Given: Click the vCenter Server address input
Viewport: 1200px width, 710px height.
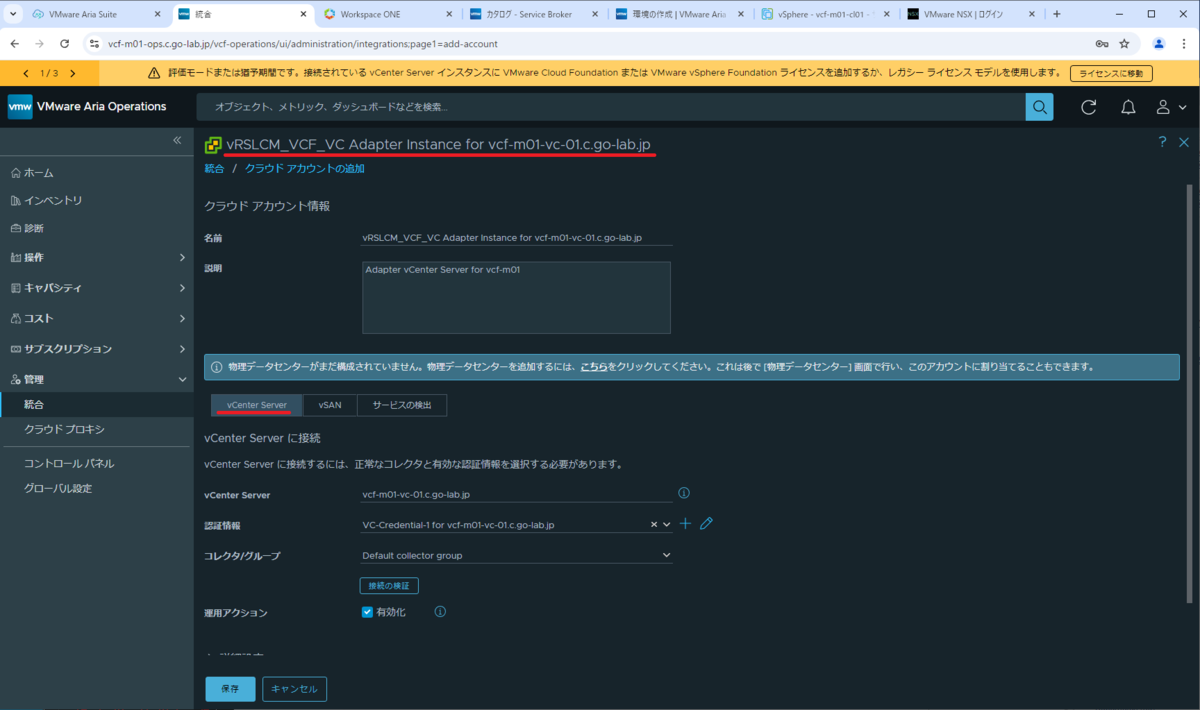Looking at the screenshot, I should 516,494.
